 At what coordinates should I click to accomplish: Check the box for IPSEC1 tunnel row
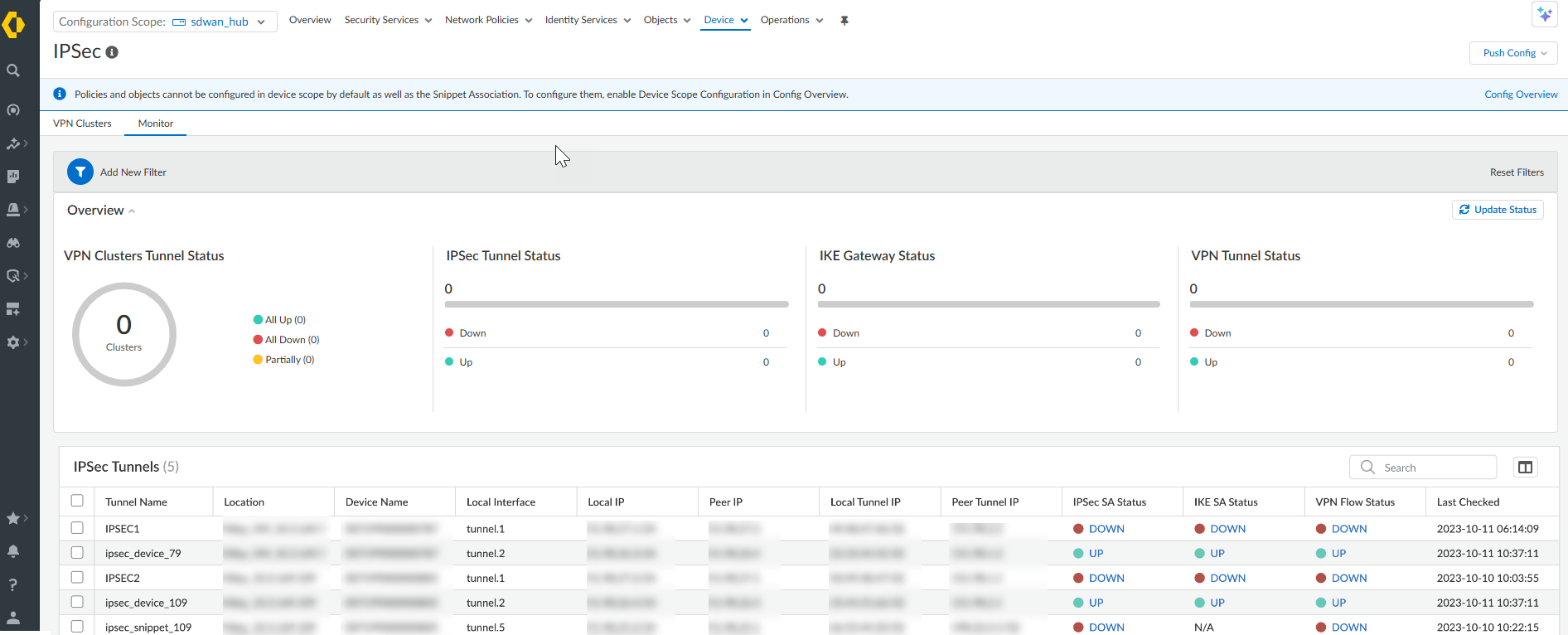click(77, 528)
